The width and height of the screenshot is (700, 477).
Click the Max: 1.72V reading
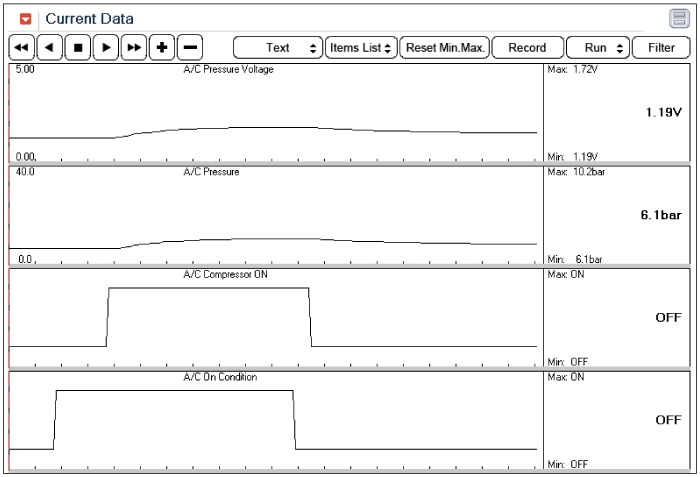pyautogui.click(x=572, y=69)
